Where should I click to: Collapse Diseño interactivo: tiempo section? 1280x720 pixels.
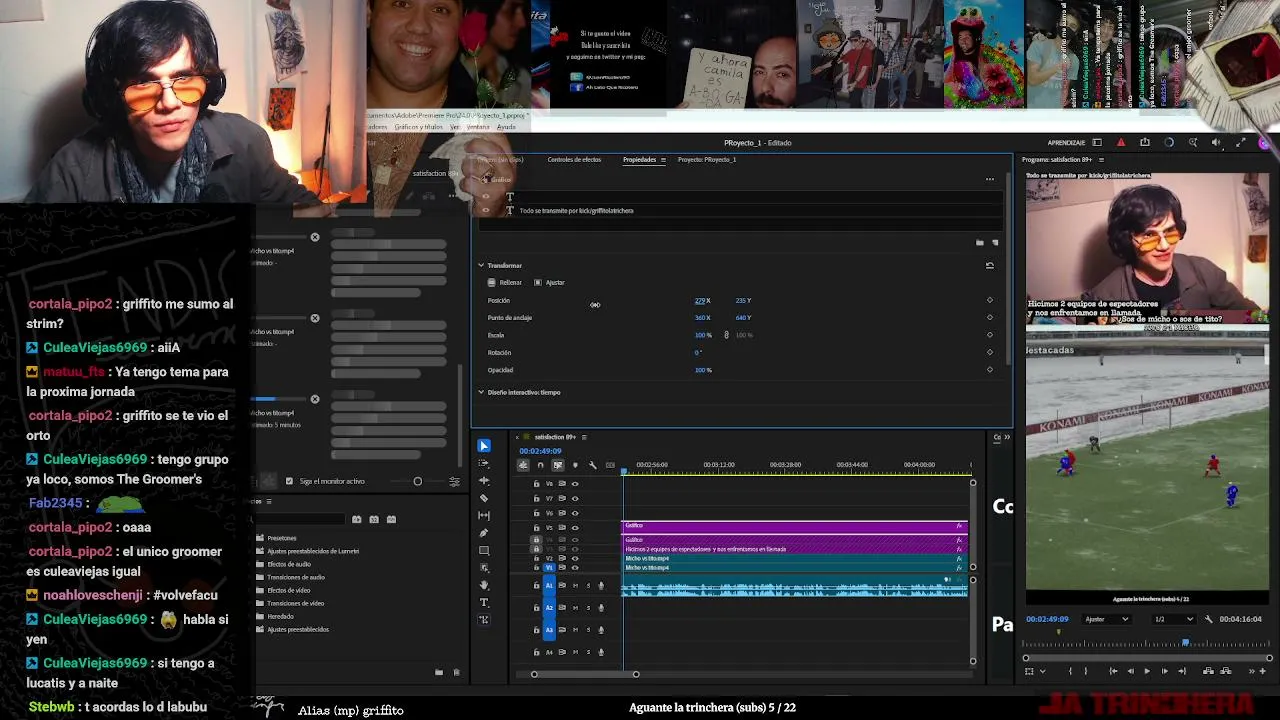tap(481, 392)
